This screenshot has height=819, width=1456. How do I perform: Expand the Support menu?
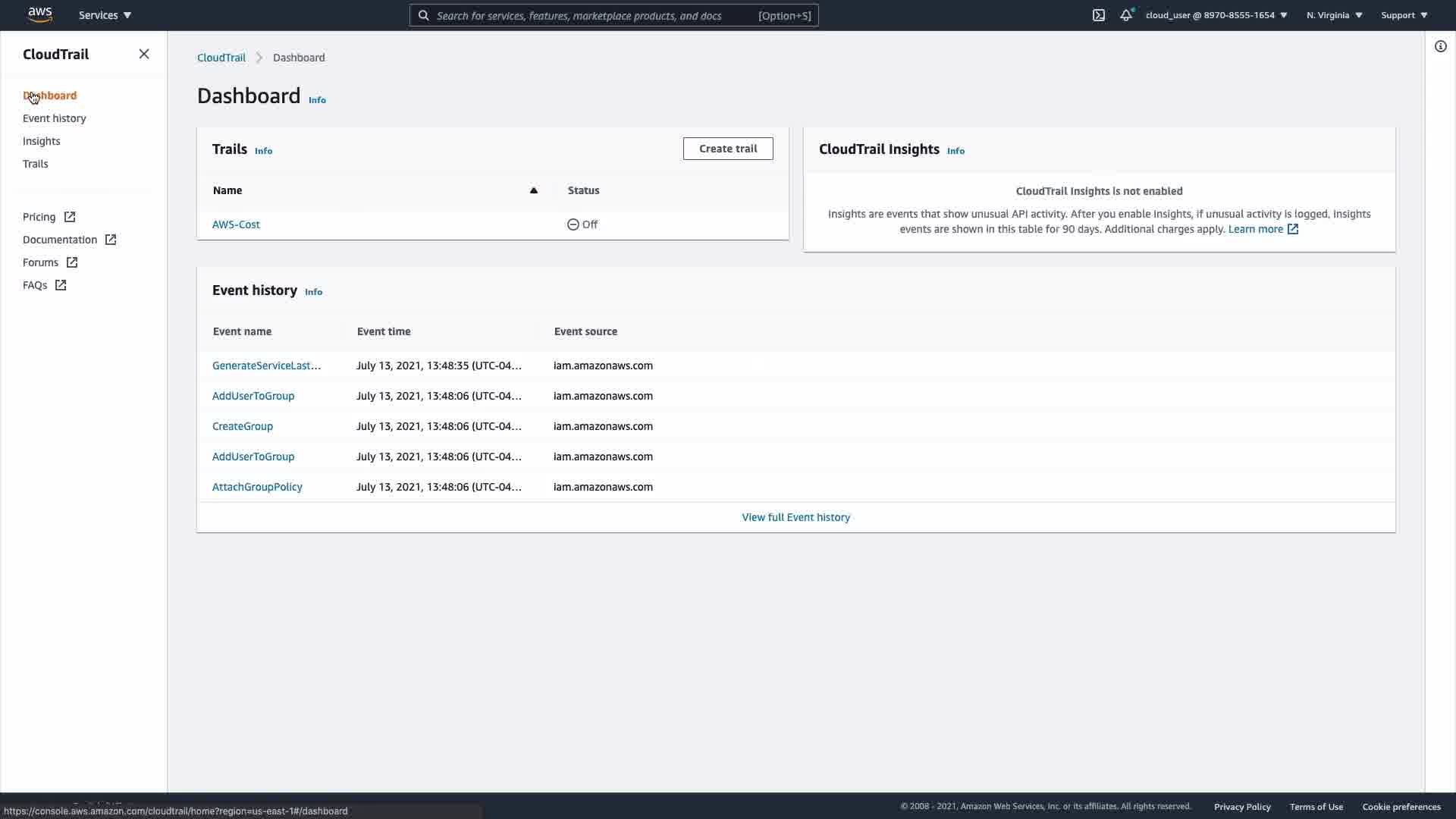pyautogui.click(x=1404, y=15)
